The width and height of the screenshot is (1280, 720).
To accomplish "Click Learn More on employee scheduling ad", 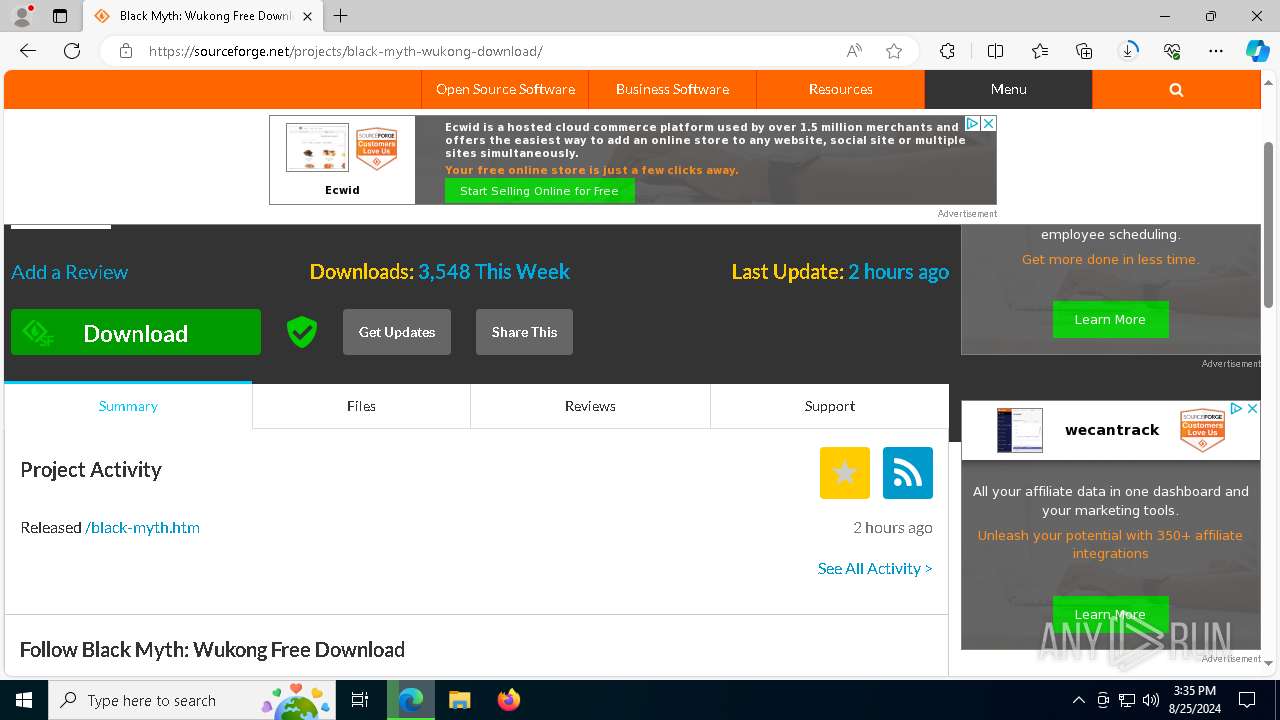I will (1110, 319).
